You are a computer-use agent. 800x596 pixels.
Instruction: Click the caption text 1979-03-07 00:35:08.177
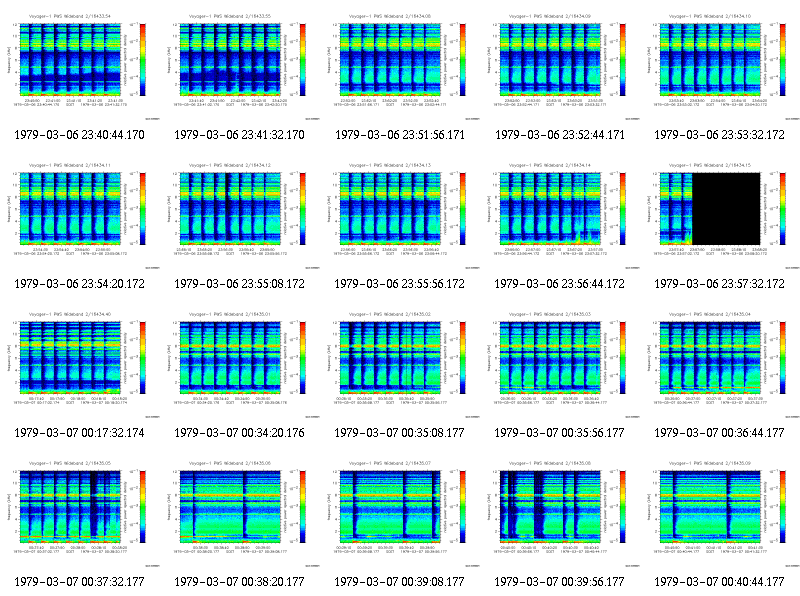[399, 433]
